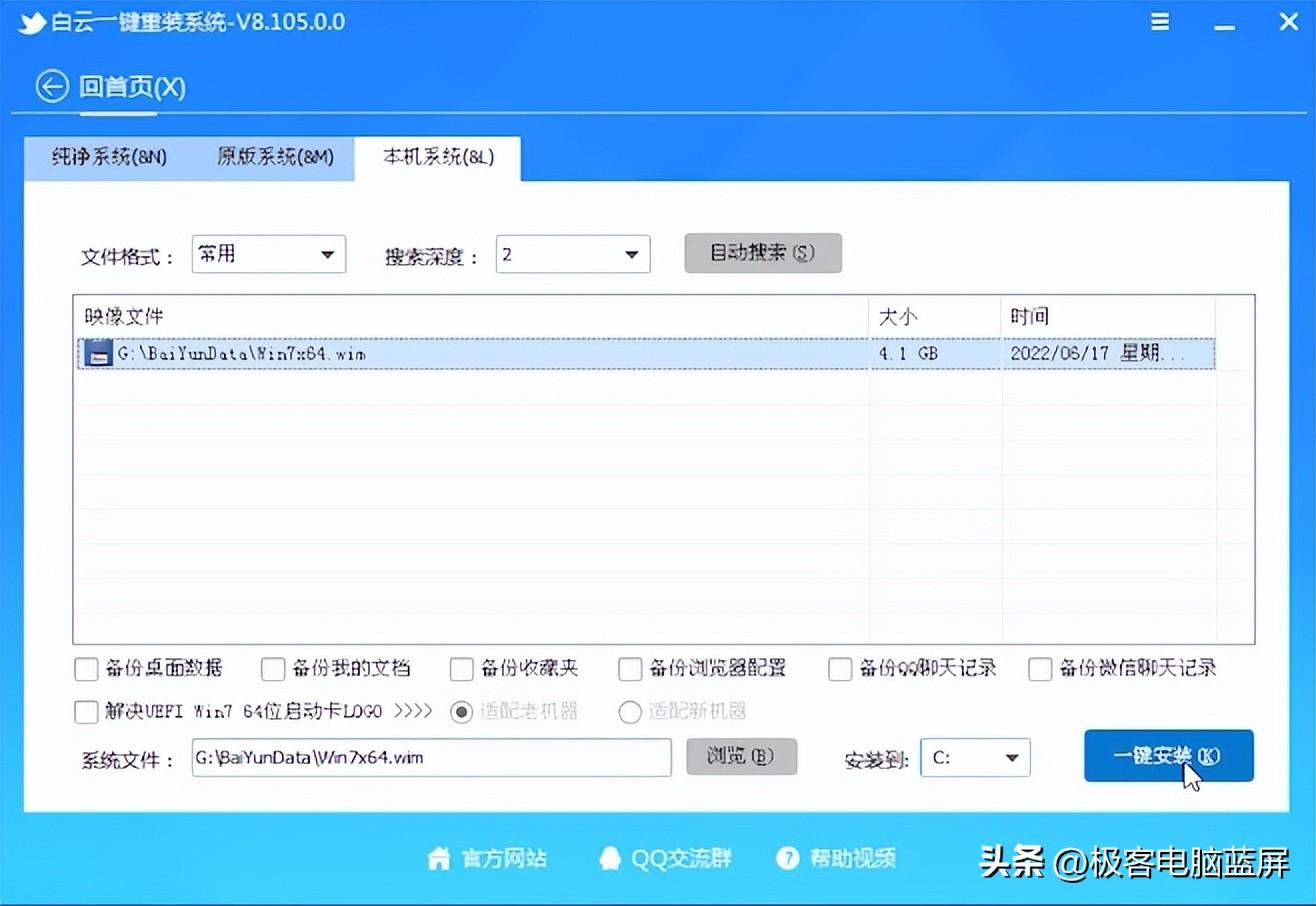Check the 备份我的文档 option
This screenshot has width=1316, height=906.
click(273, 669)
